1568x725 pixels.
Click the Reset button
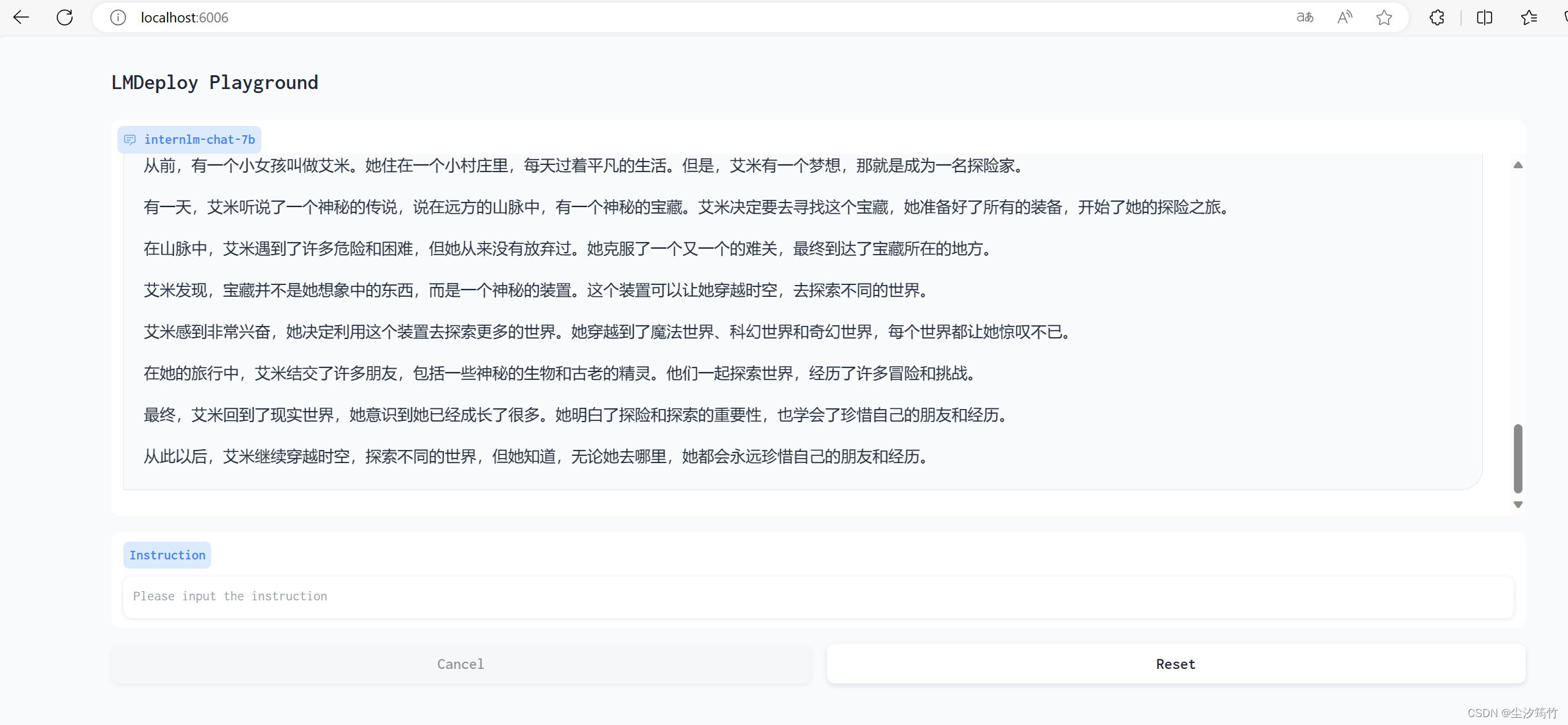coord(1175,664)
